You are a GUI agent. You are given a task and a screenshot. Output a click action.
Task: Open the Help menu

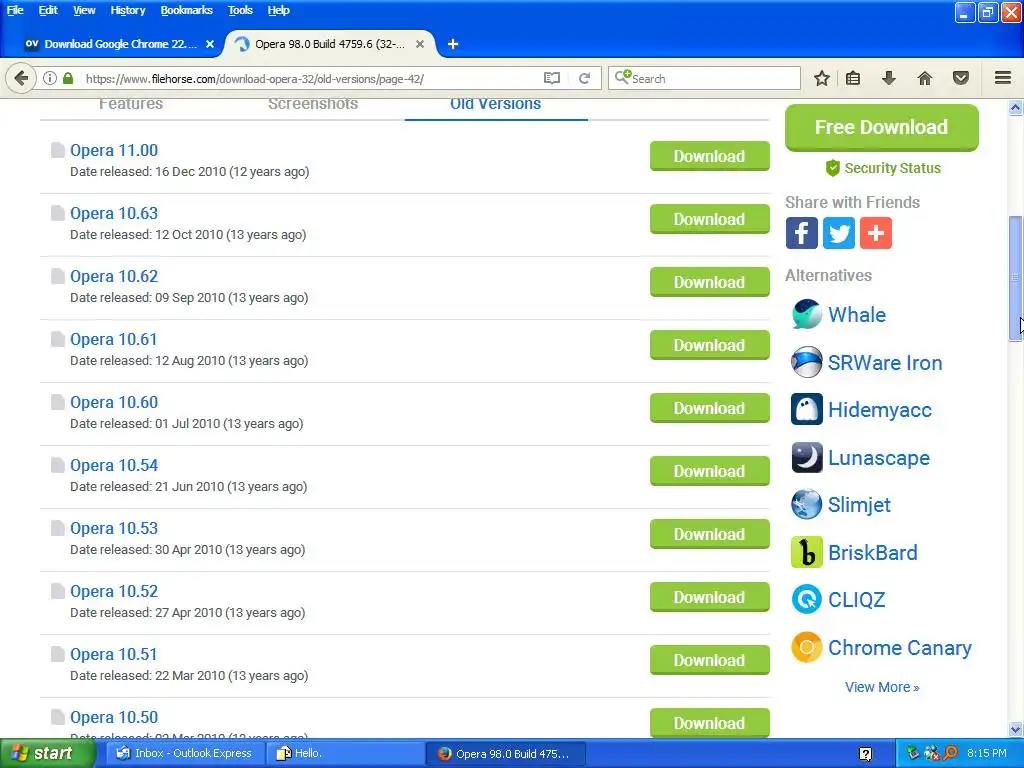coord(278,10)
